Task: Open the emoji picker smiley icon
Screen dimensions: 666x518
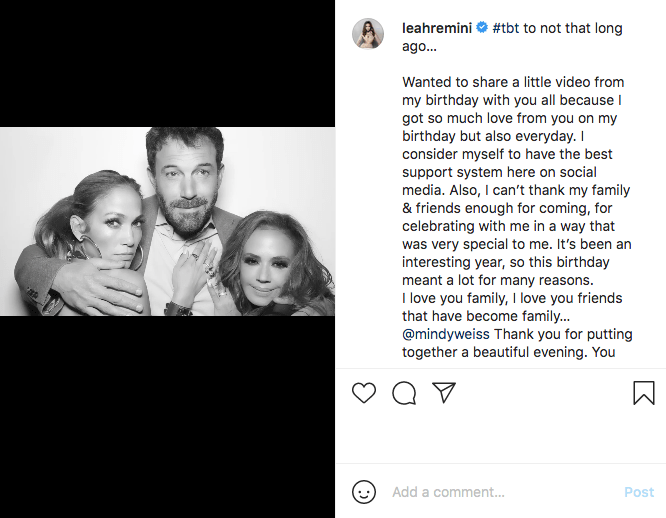Action: coord(364,492)
